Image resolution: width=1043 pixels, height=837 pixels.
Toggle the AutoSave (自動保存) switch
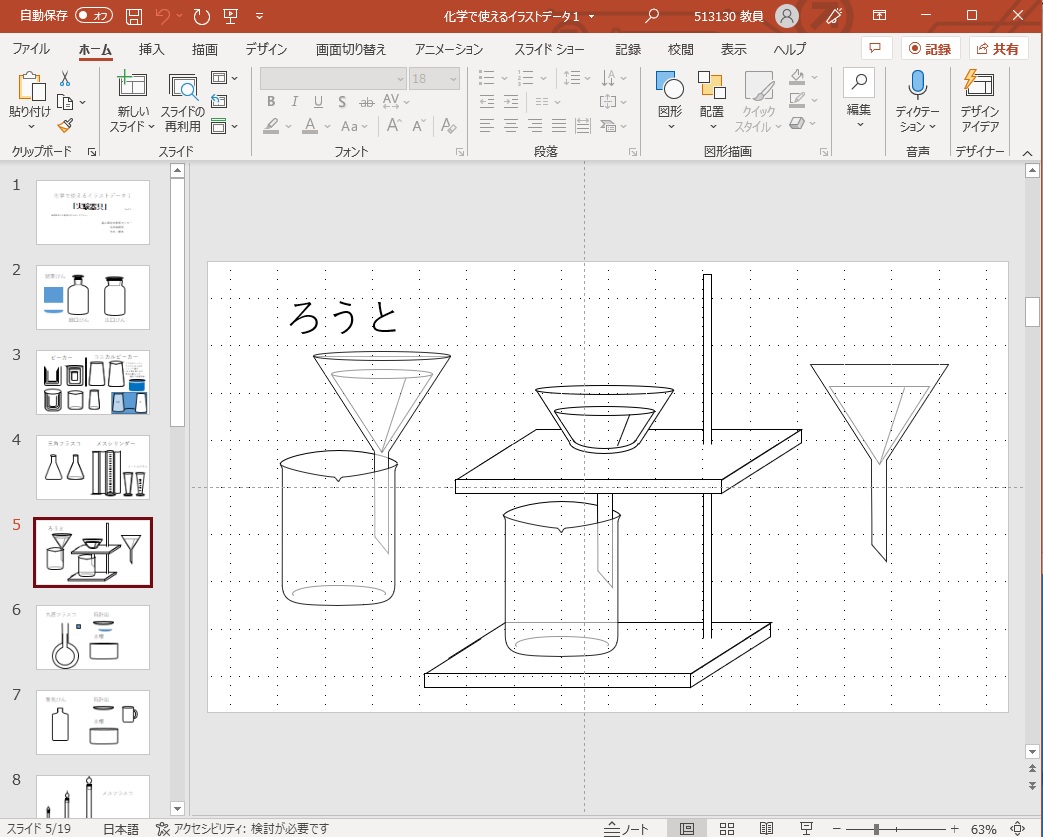point(95,16)
